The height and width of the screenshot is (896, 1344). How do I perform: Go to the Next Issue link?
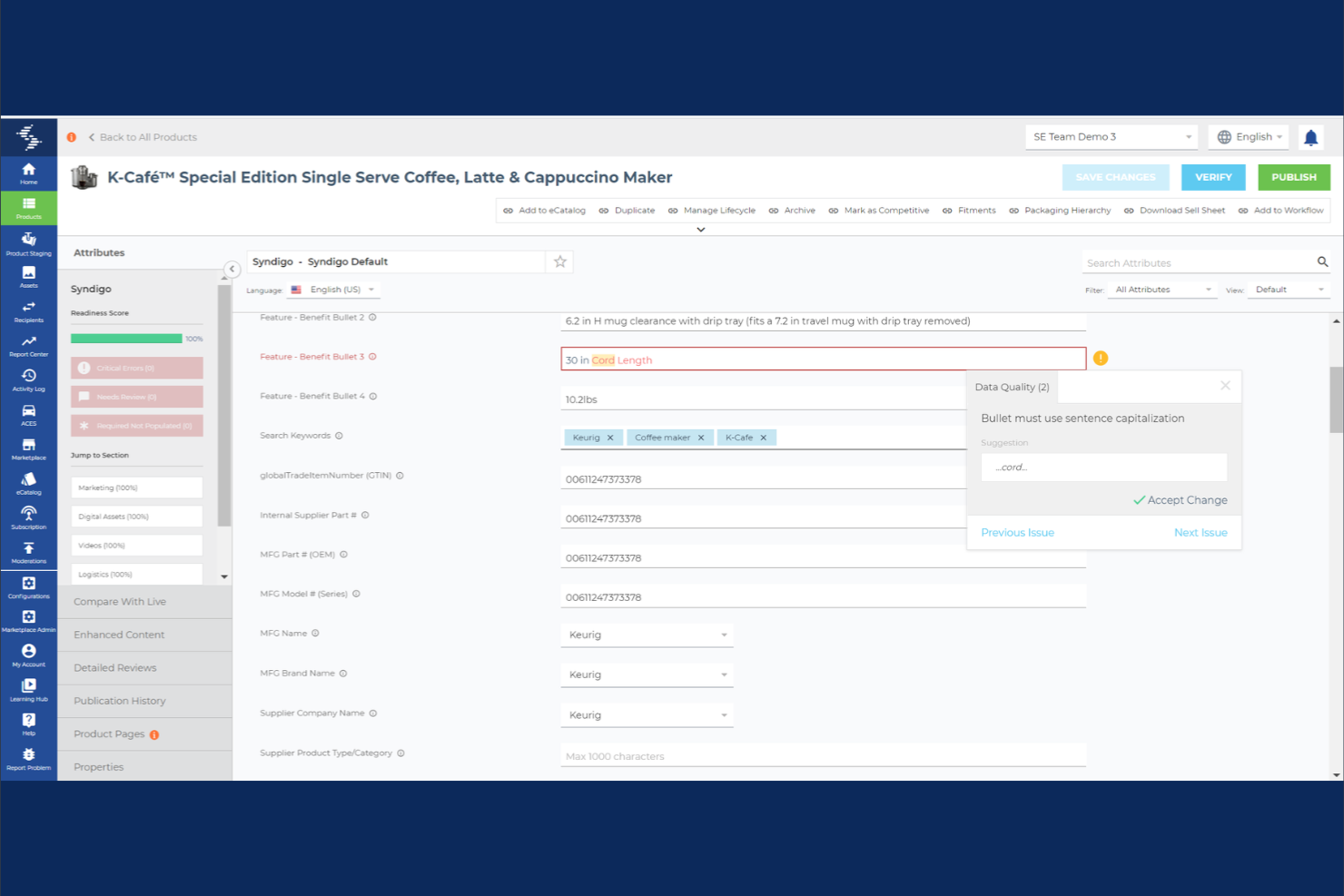[1201, 532]
